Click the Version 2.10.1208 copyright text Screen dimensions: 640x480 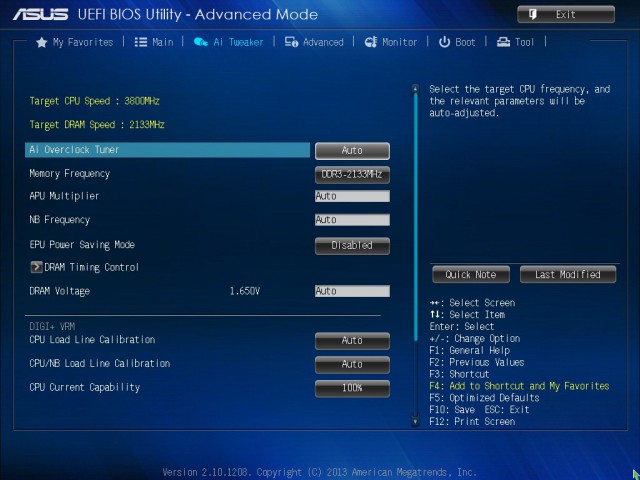[x=320, y=473]
